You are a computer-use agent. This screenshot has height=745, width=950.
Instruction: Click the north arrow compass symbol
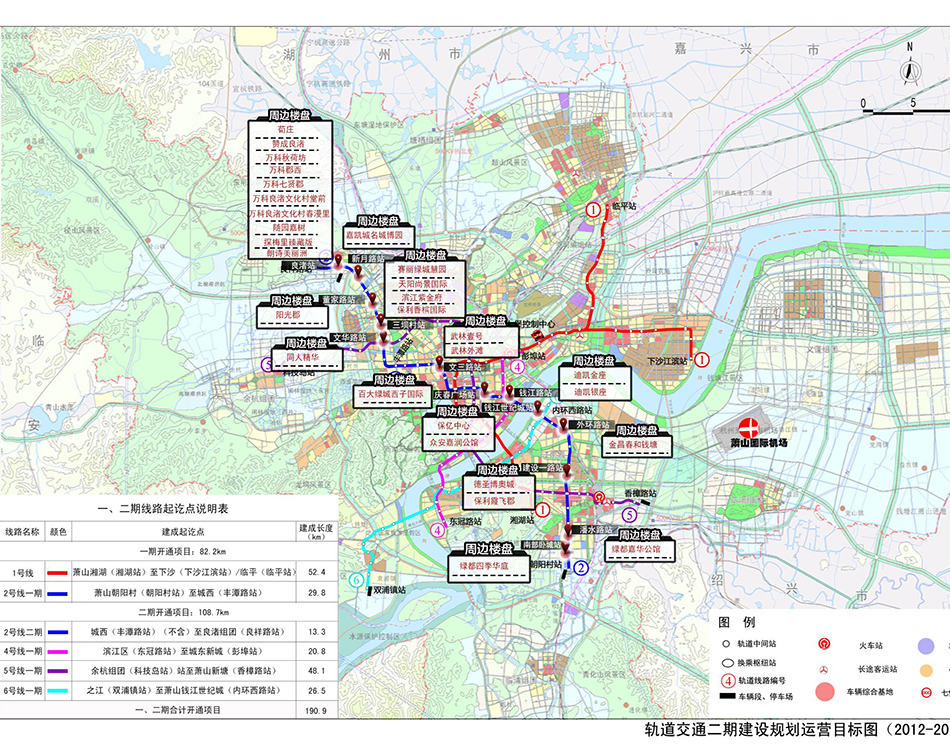tap(909, 71)
